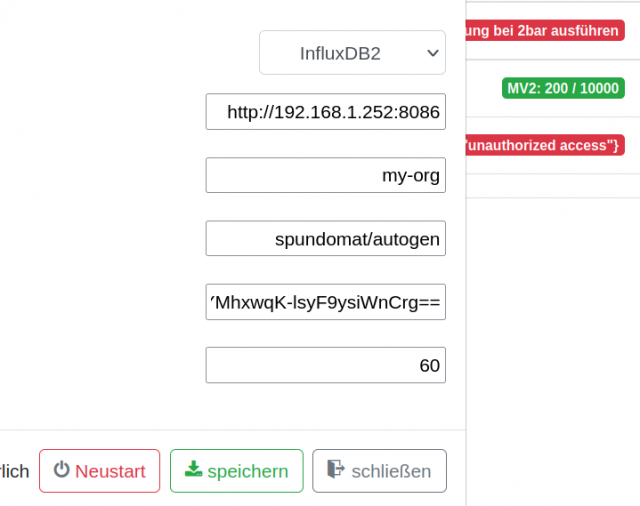Click the speichern label text
This screenshot has height=506, width=640.
248,472
